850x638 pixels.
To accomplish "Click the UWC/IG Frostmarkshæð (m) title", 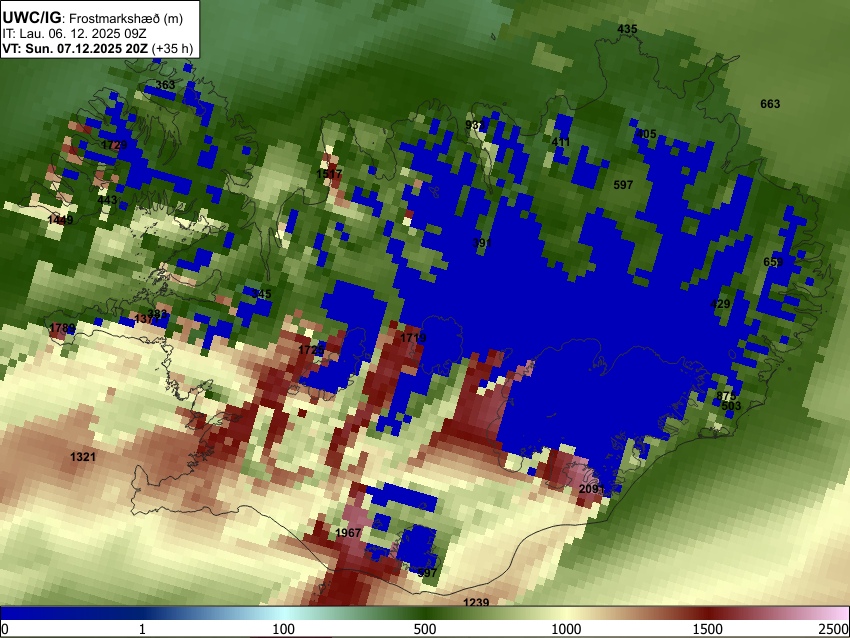I will [93, 18].
